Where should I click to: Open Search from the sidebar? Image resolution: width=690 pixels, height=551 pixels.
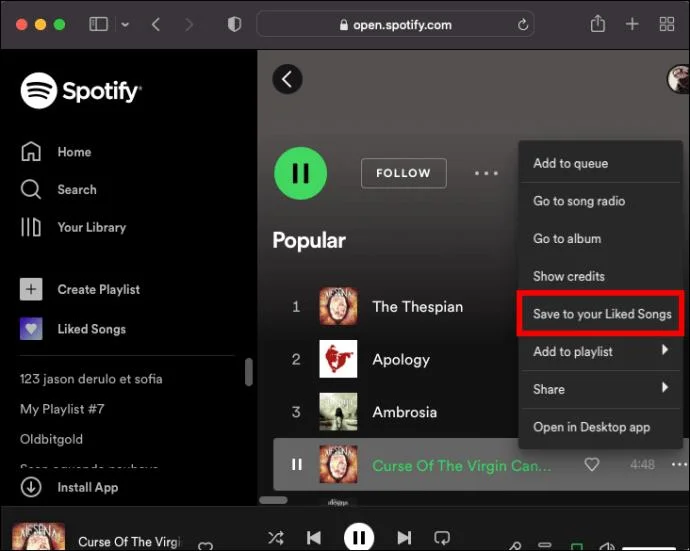pos(58,190)
